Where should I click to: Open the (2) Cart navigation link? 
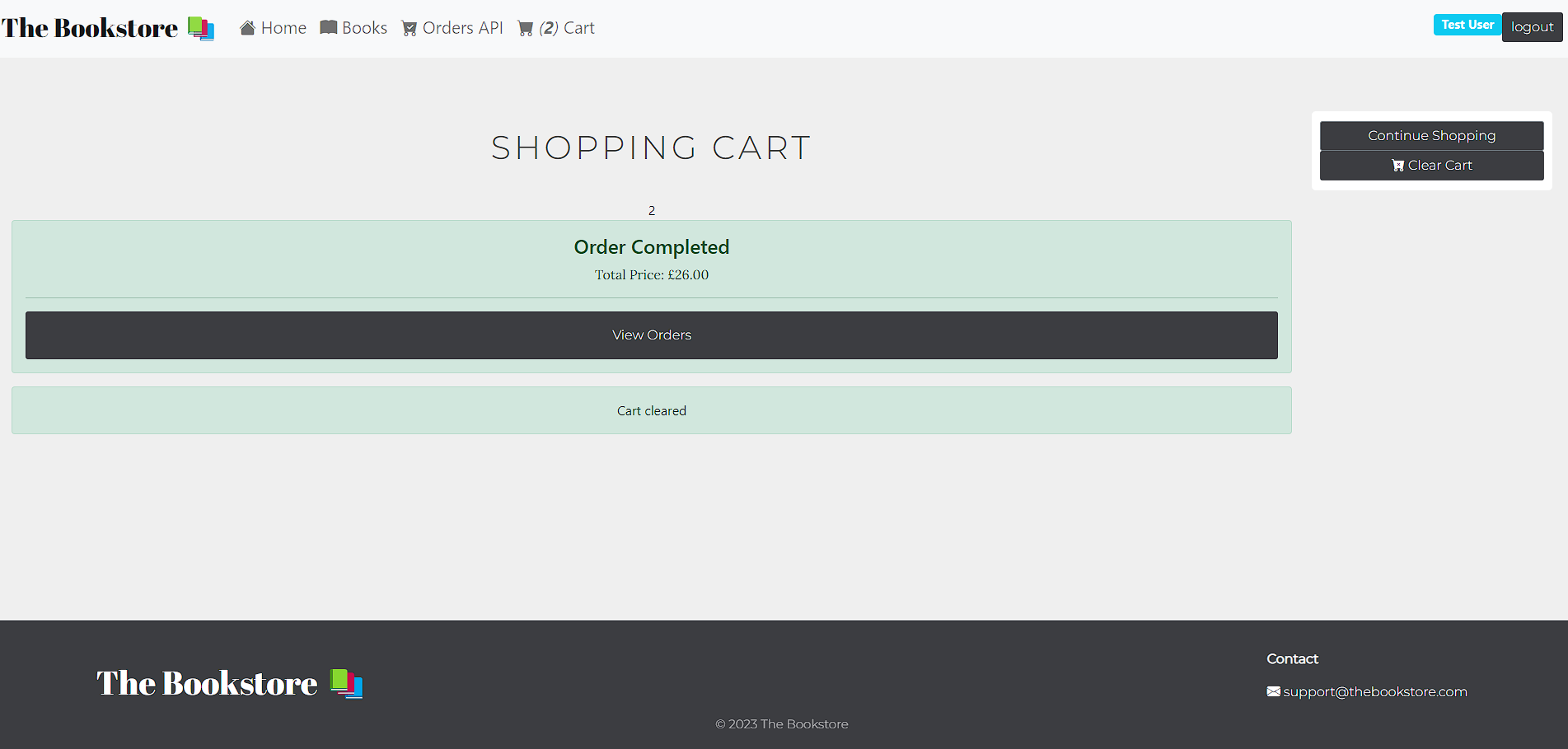tap(556, 28)
